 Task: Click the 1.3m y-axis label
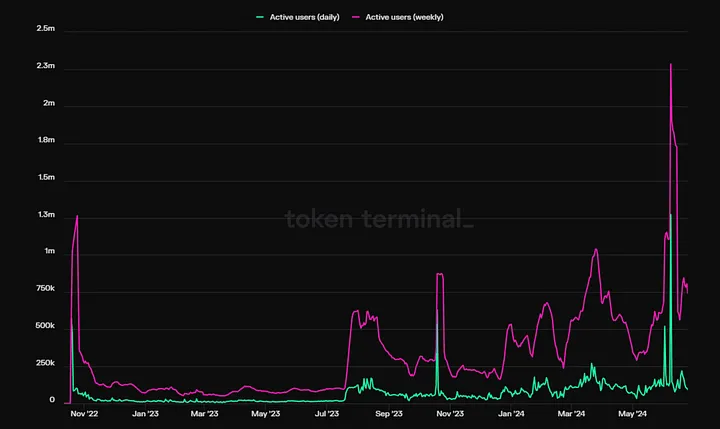pos(45,215)
